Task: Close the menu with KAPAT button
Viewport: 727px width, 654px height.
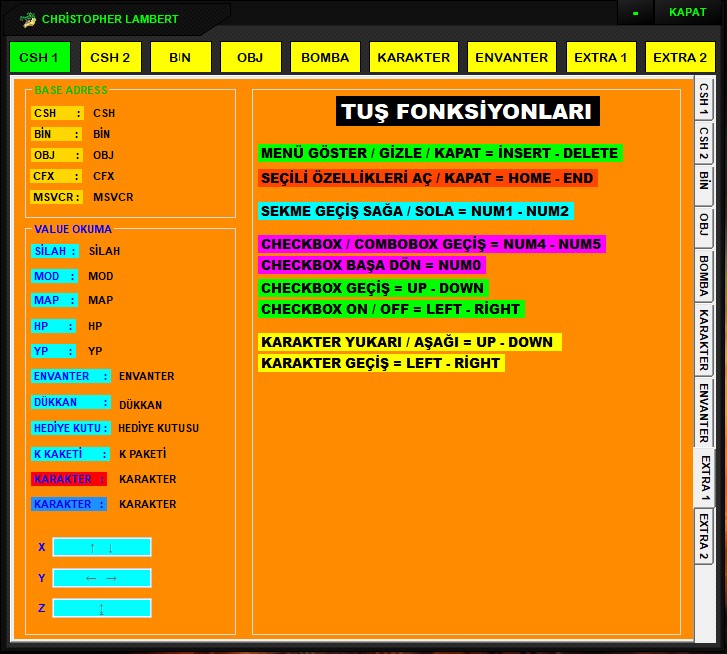Action: coord(688,12)
